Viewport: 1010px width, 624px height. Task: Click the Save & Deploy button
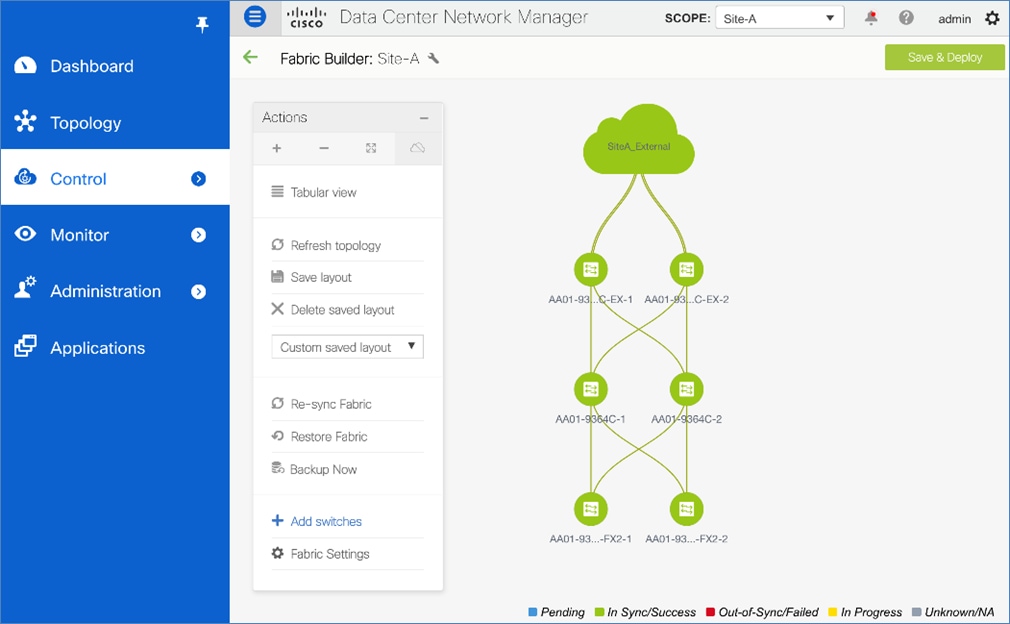[944, 57]
